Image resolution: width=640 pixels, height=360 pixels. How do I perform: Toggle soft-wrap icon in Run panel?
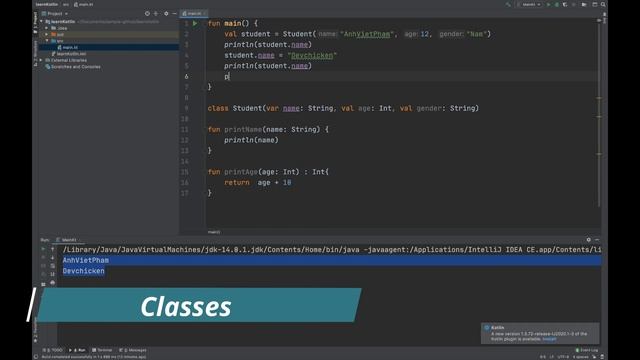point(53,266)
